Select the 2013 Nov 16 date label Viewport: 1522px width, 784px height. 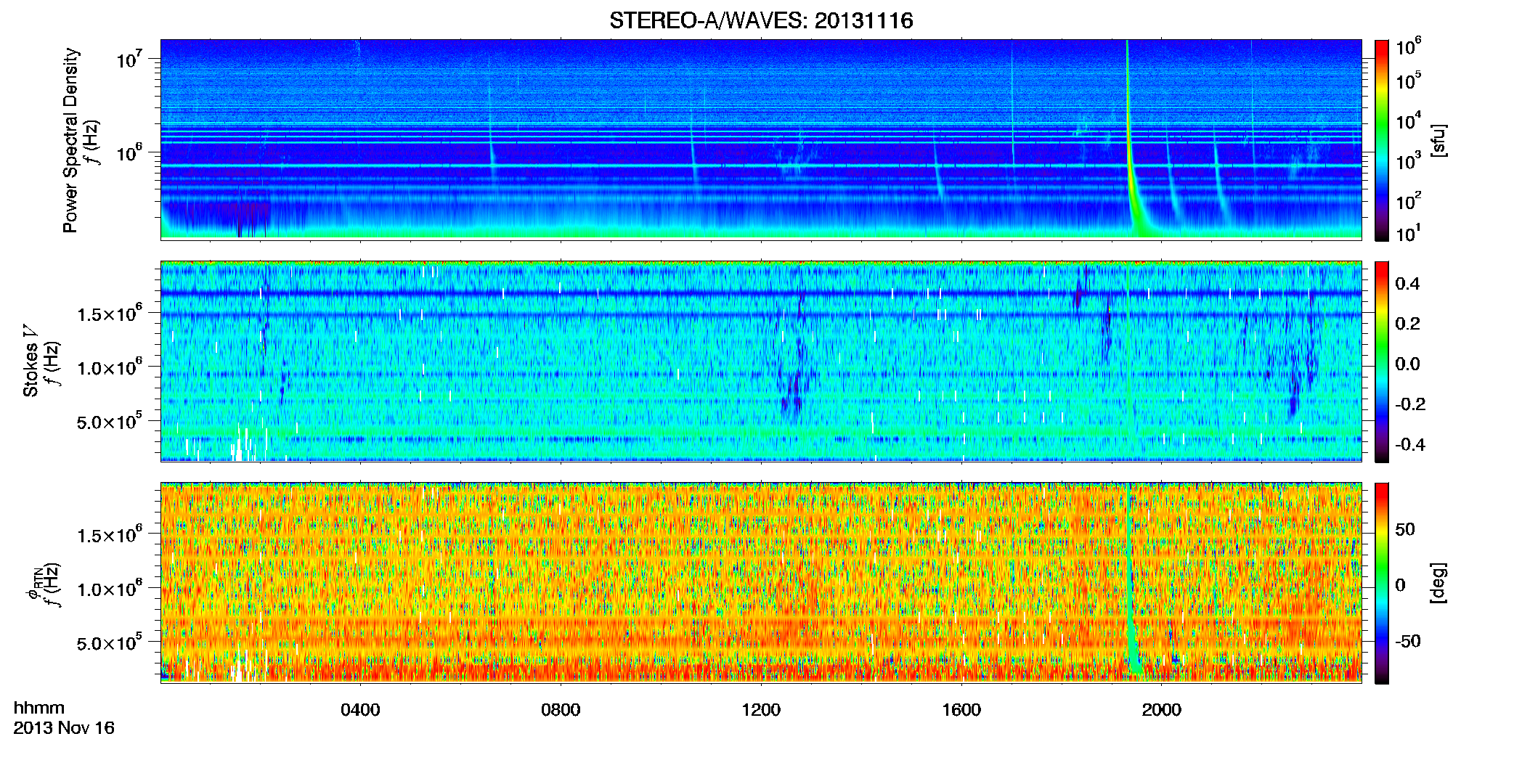point(64,728)
